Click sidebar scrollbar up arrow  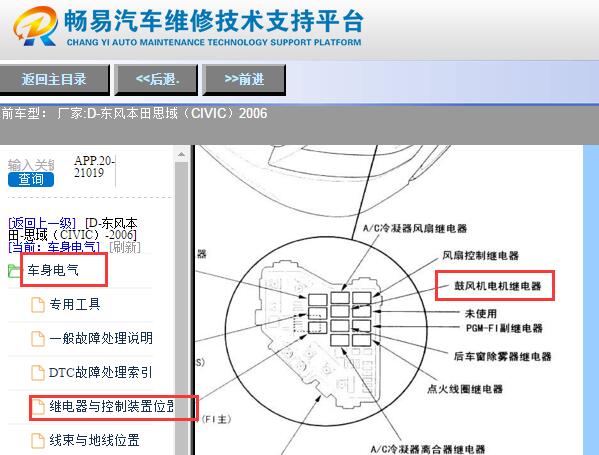[181, 155]
